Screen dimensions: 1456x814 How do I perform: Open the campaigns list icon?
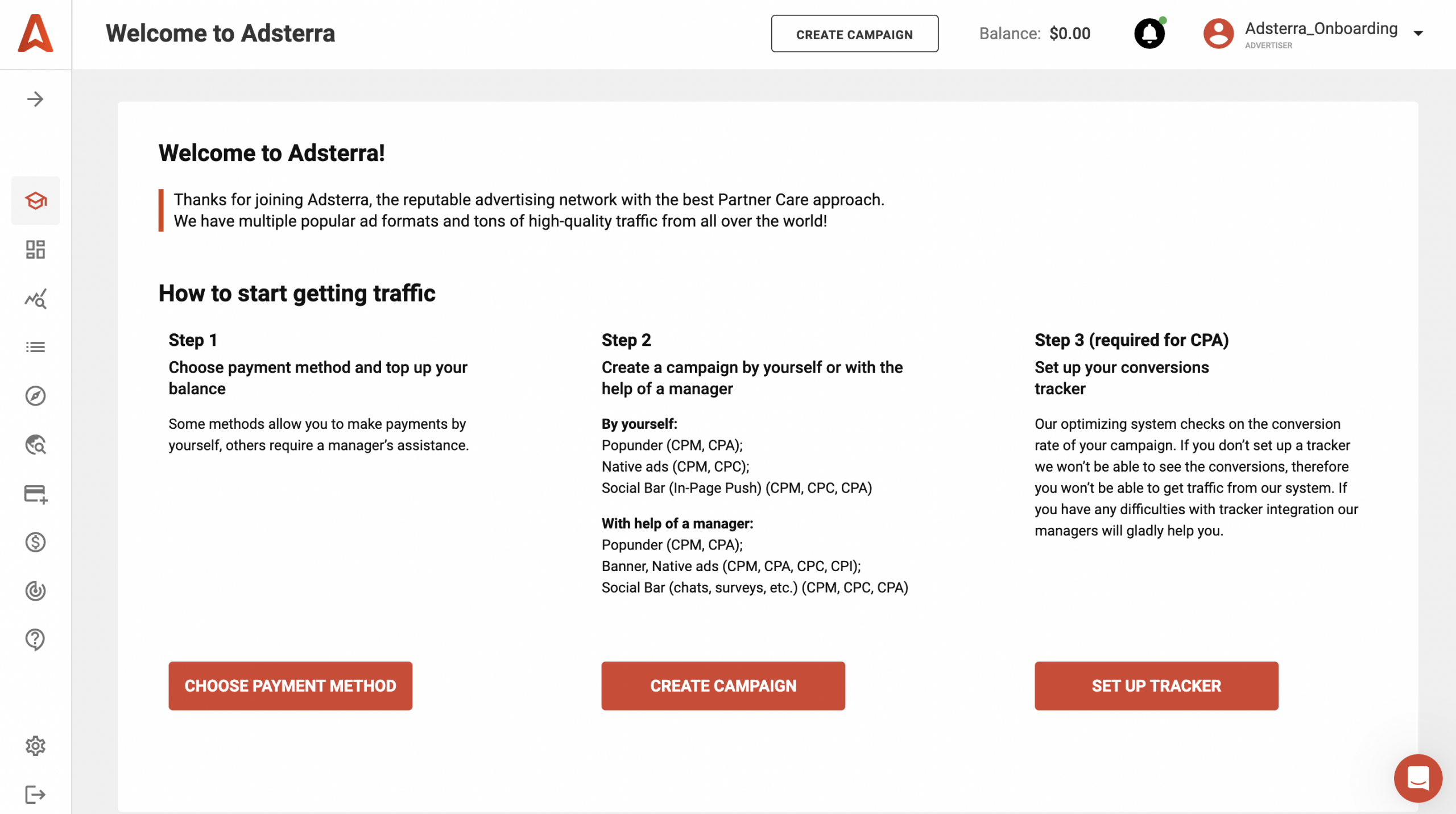[x=35, y=347]
